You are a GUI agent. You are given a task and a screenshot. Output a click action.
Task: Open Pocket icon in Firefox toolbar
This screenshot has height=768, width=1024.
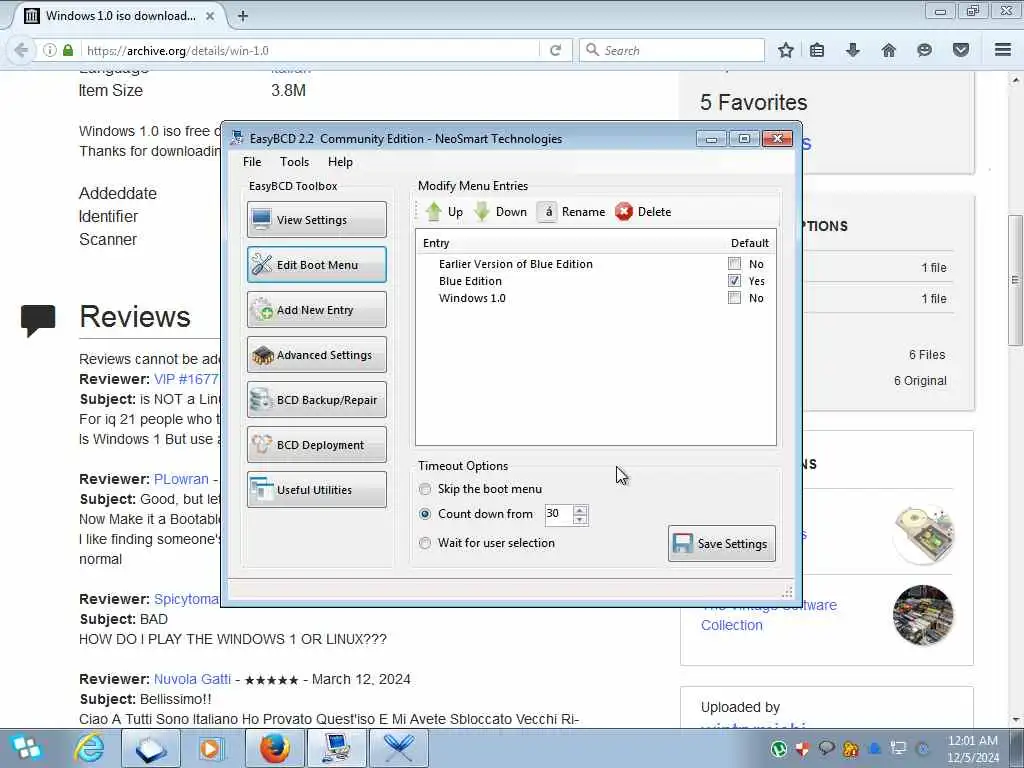click(x=961, y=50)
